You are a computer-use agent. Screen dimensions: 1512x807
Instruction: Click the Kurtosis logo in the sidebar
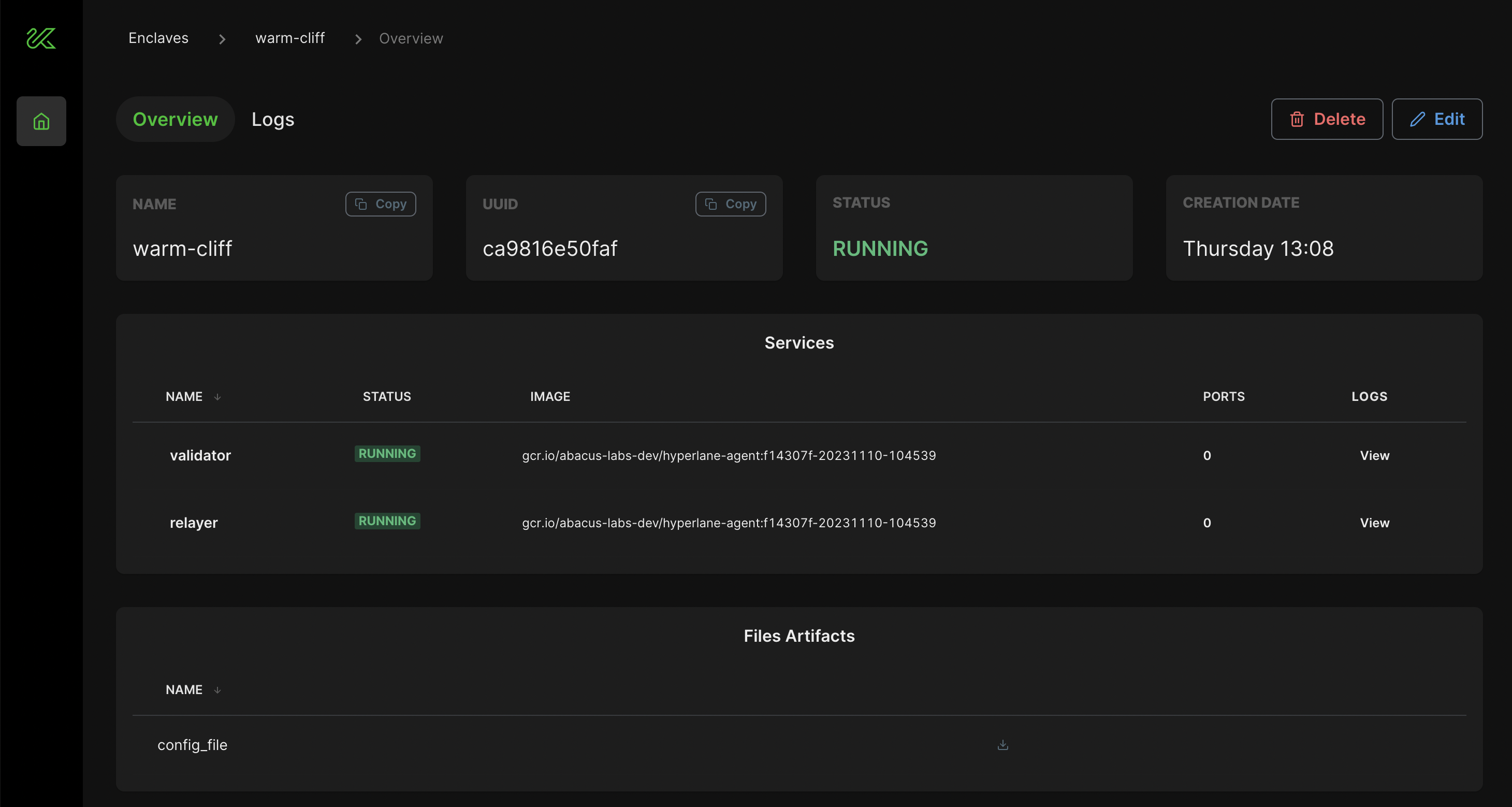41,38
